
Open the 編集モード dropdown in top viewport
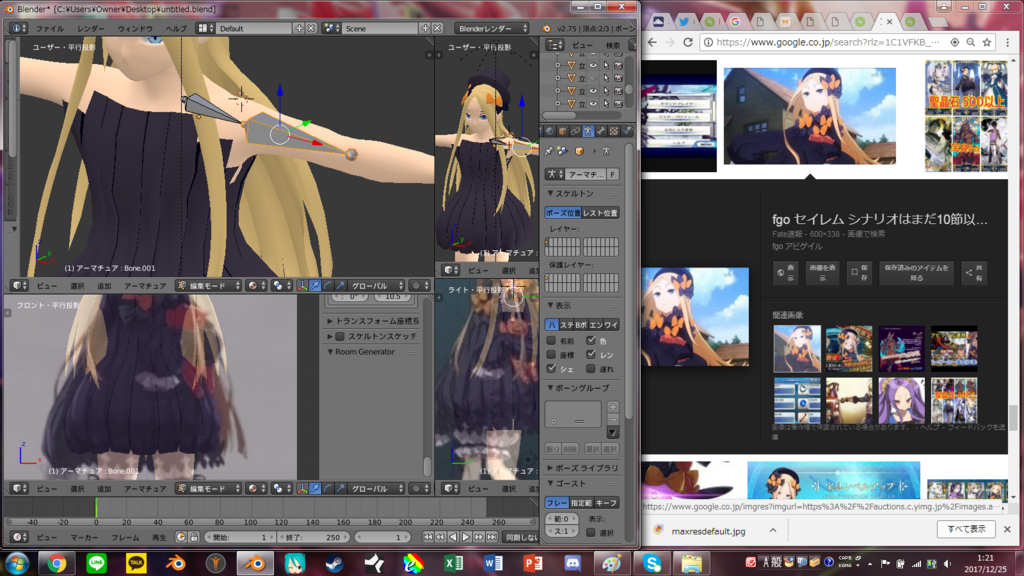(209, 285)
